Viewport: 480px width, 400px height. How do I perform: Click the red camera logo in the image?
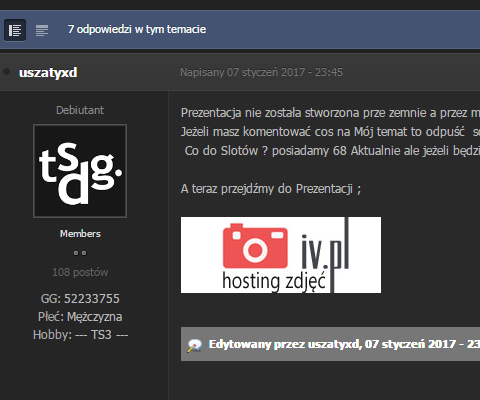(255, 246)
